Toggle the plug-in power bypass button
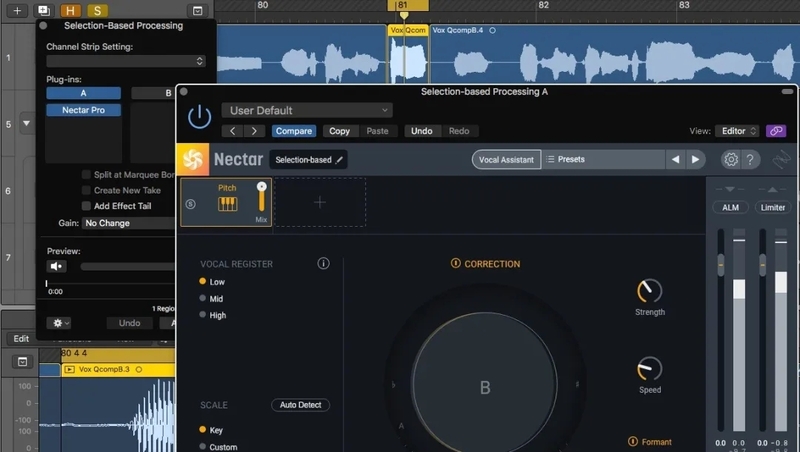 199,117
